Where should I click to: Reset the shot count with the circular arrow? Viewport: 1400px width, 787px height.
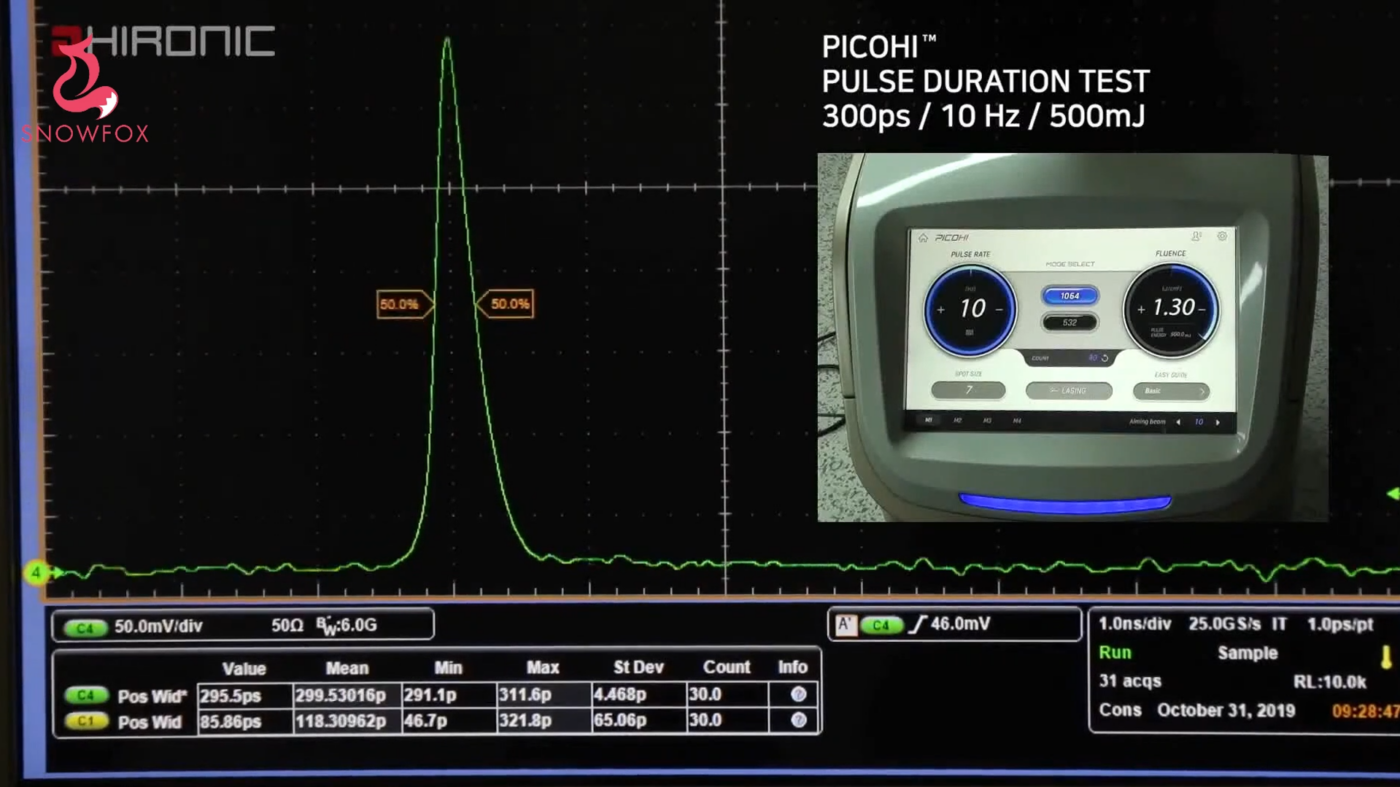tap(1105, 358)
